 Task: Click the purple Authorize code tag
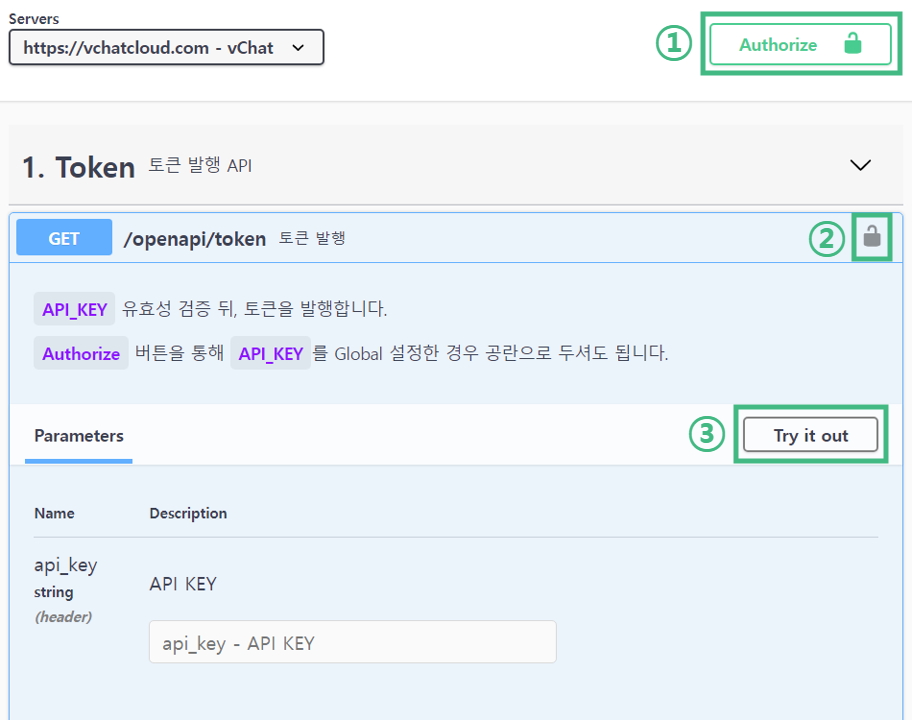pos(81,354)
